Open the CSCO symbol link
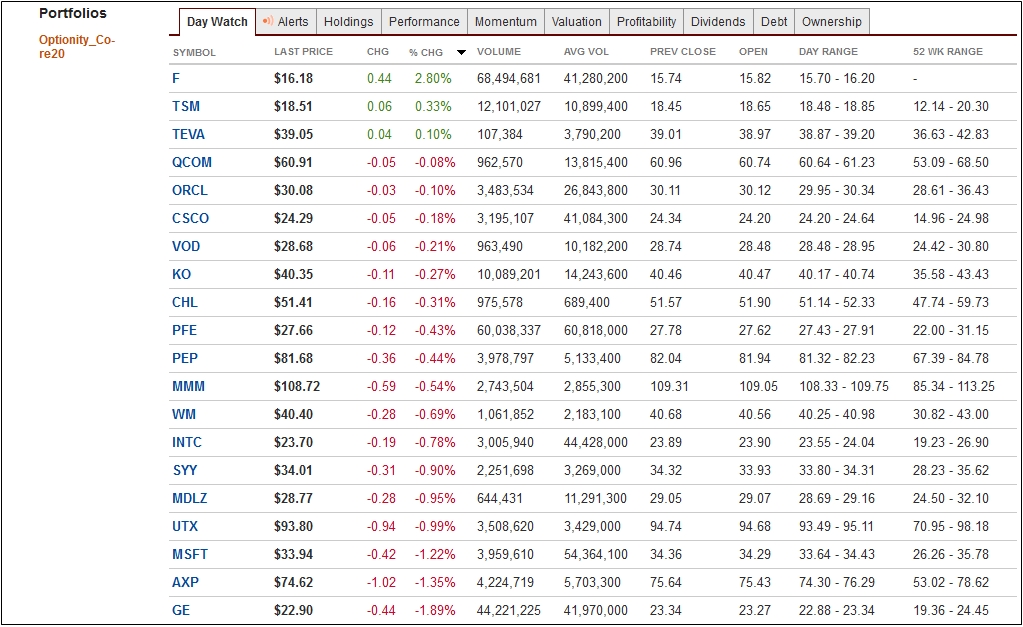The image size is (1023, 627). 191,219
